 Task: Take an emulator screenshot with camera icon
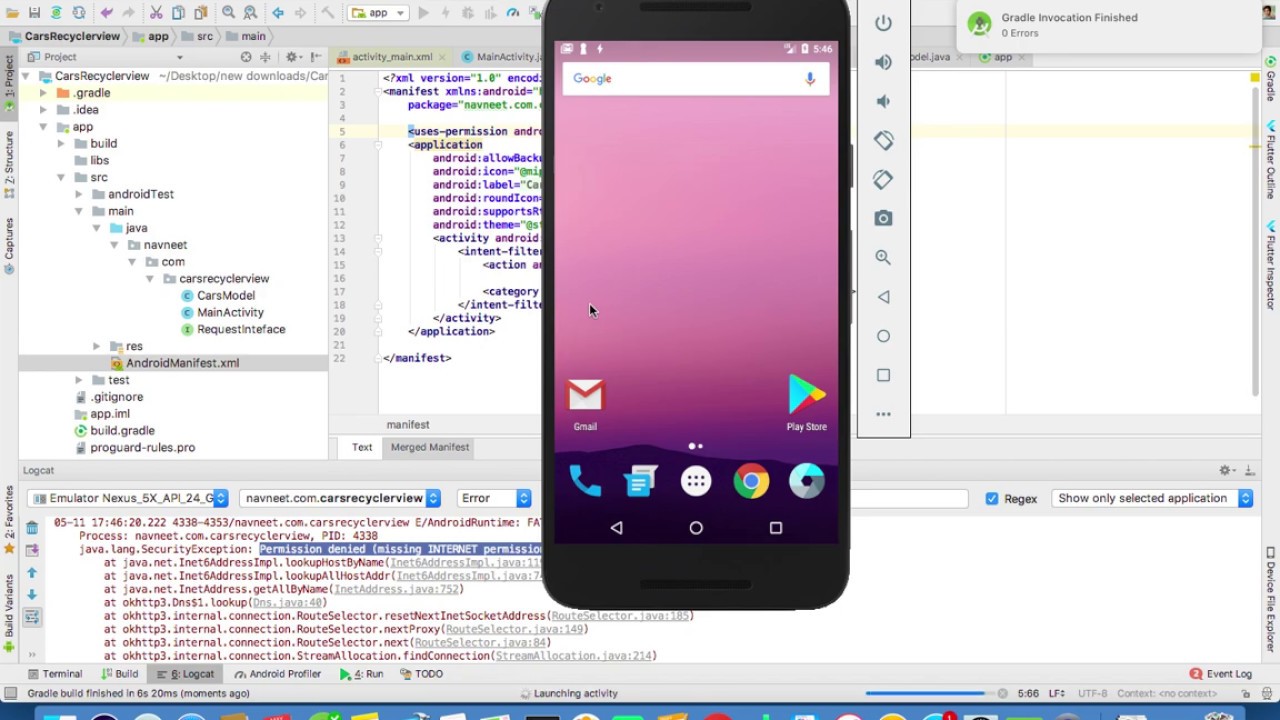coord(883,218)
